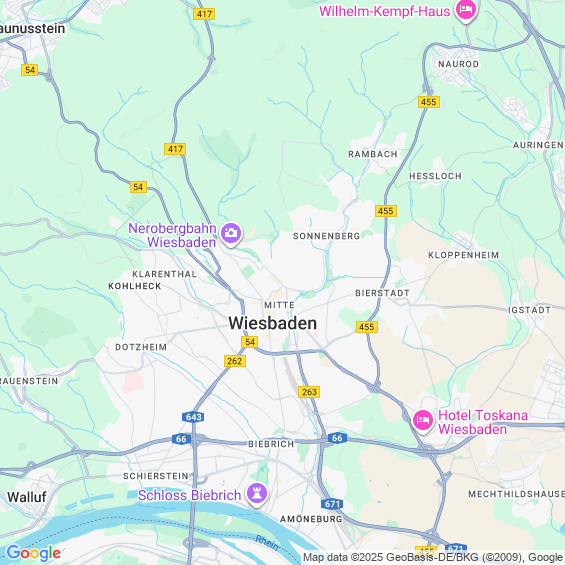
Task: Click the yellow 455 shield below Naurod
Action: pos(429,102)
